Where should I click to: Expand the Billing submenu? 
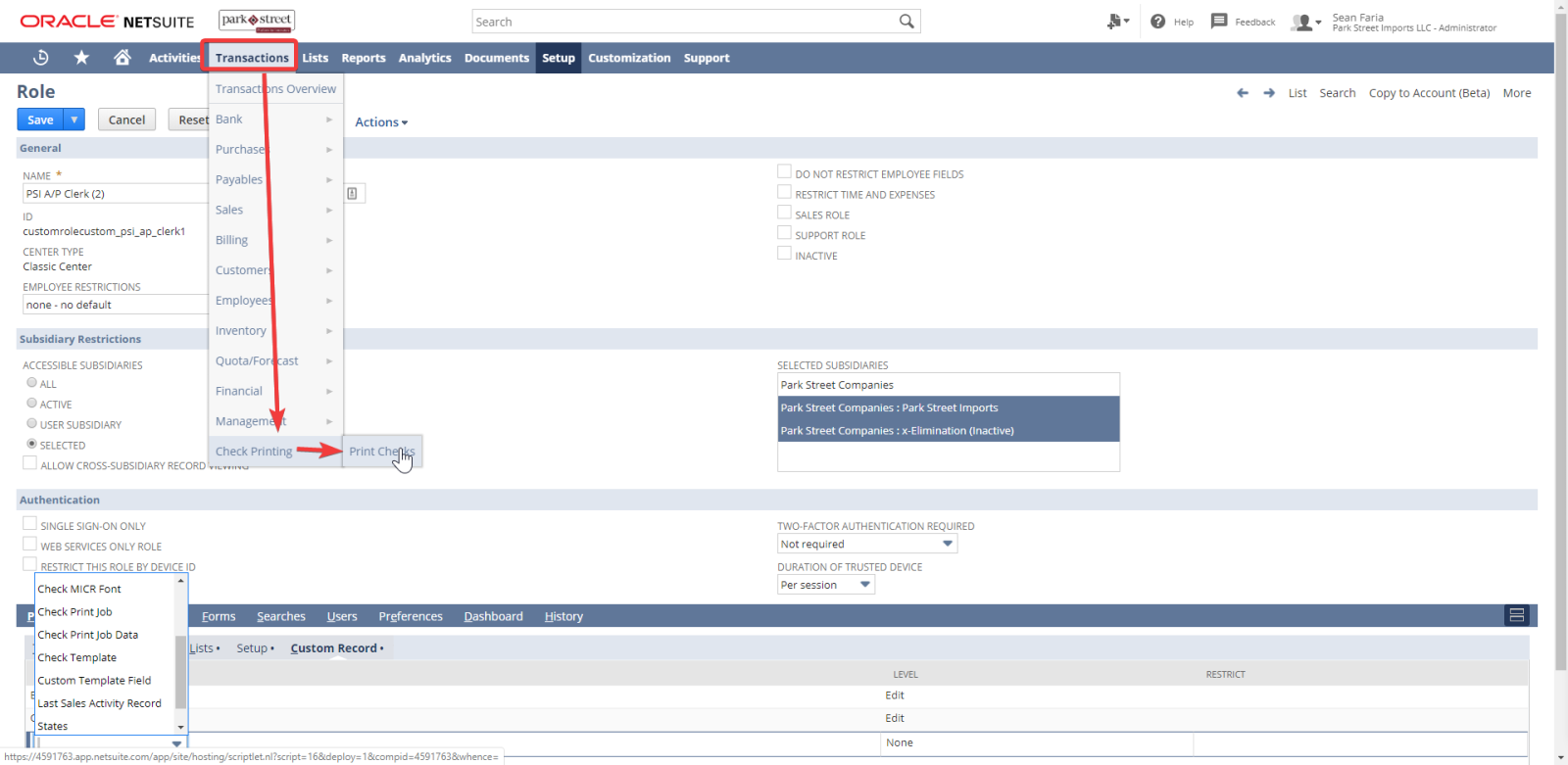click(275, 241)
